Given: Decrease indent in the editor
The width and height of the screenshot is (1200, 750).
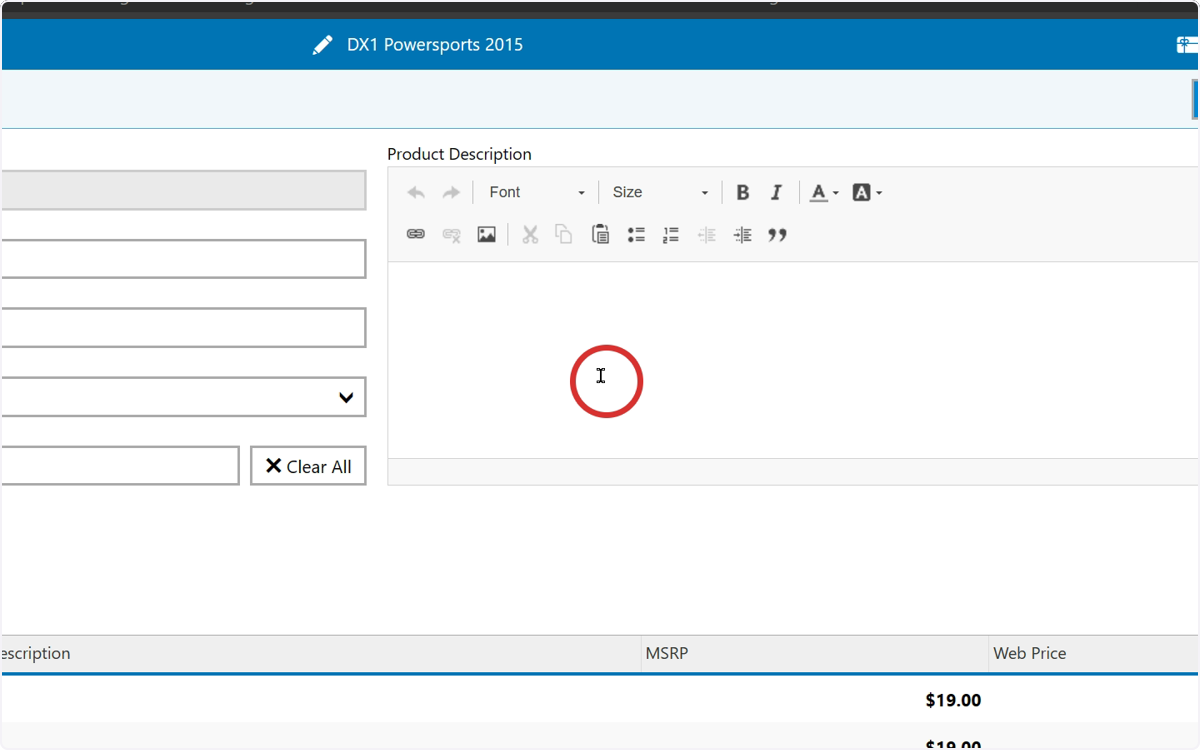Looking at the screenshot, I should (707, 235).
